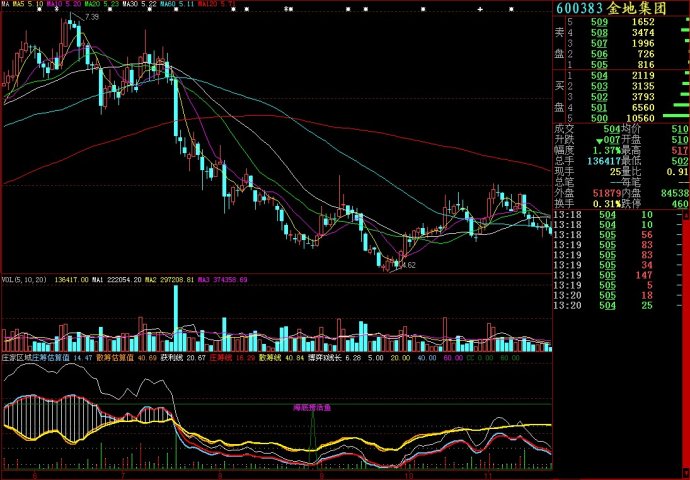
Task: Click the 幅度 value 1.37%
Action: pyautogui.click(x=606, y=150)
